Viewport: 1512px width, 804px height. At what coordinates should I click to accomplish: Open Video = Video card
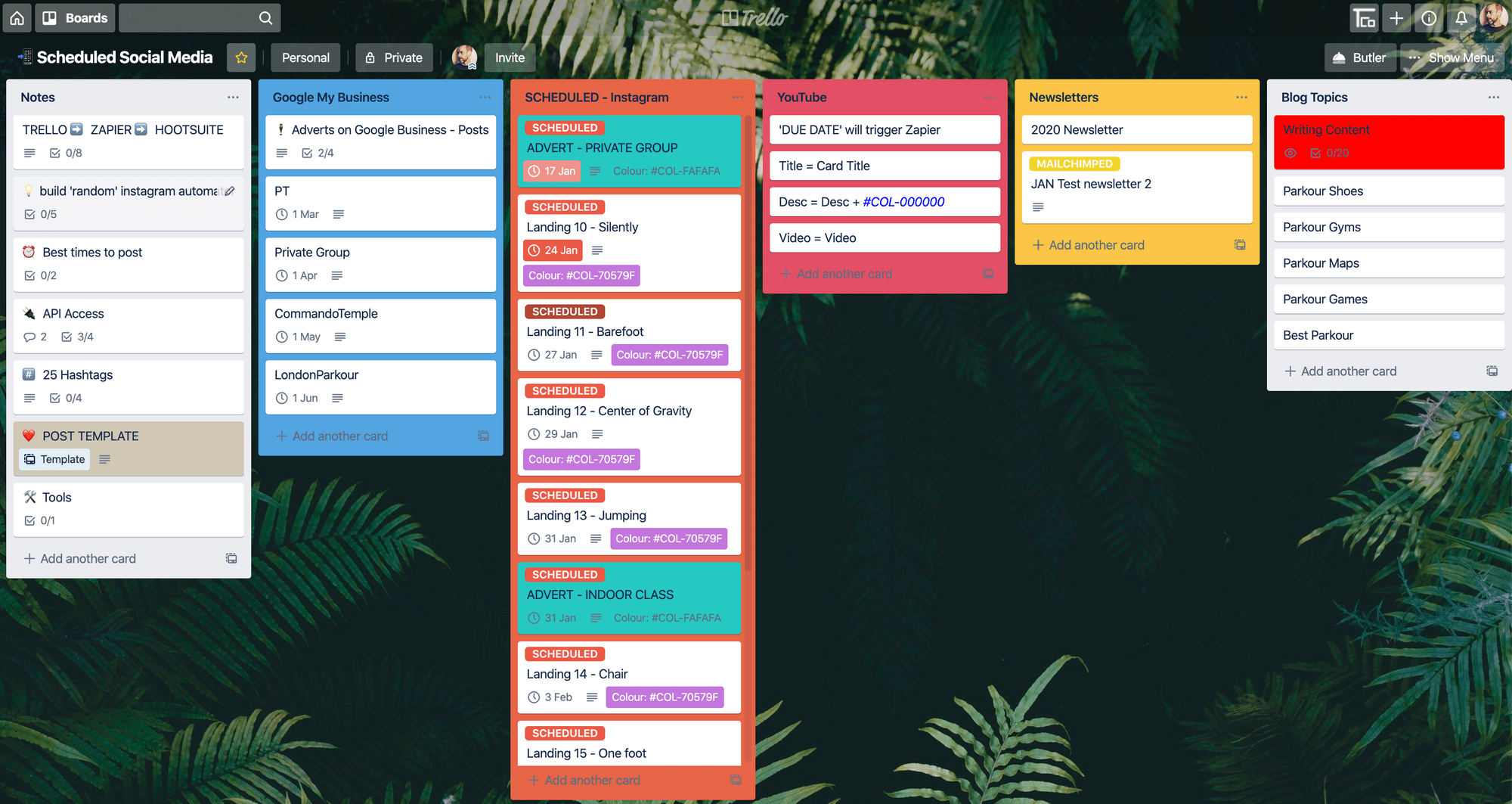pyautogui.click(x=885, y=238)
